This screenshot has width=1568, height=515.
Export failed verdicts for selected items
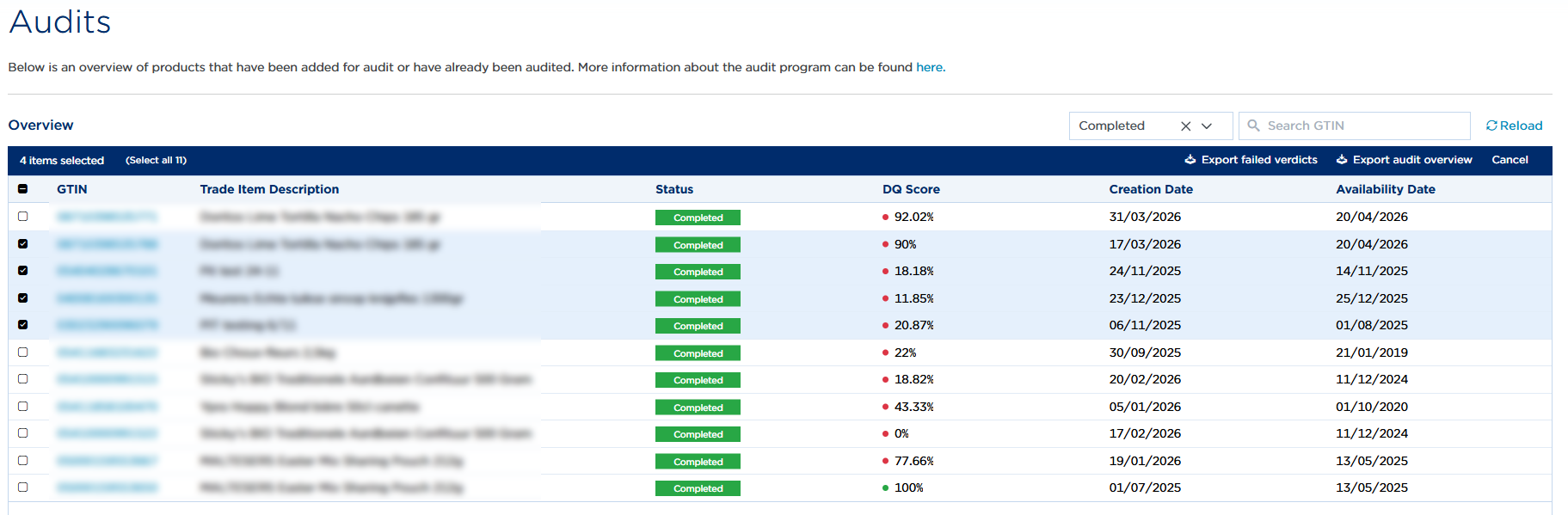click(1251, 160)
